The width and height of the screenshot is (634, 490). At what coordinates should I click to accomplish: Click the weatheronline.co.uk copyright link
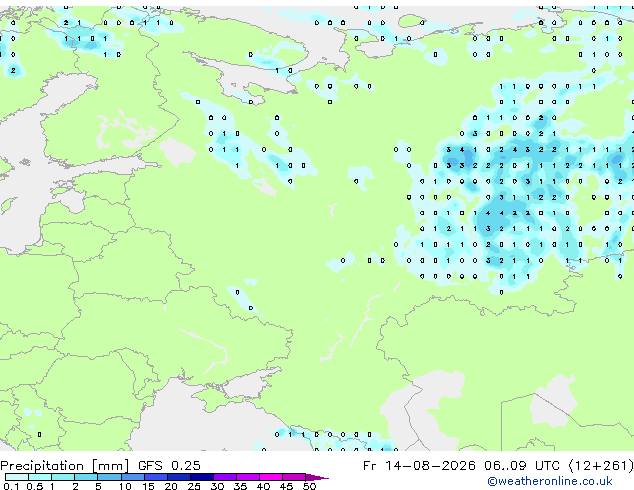[549, 481]
